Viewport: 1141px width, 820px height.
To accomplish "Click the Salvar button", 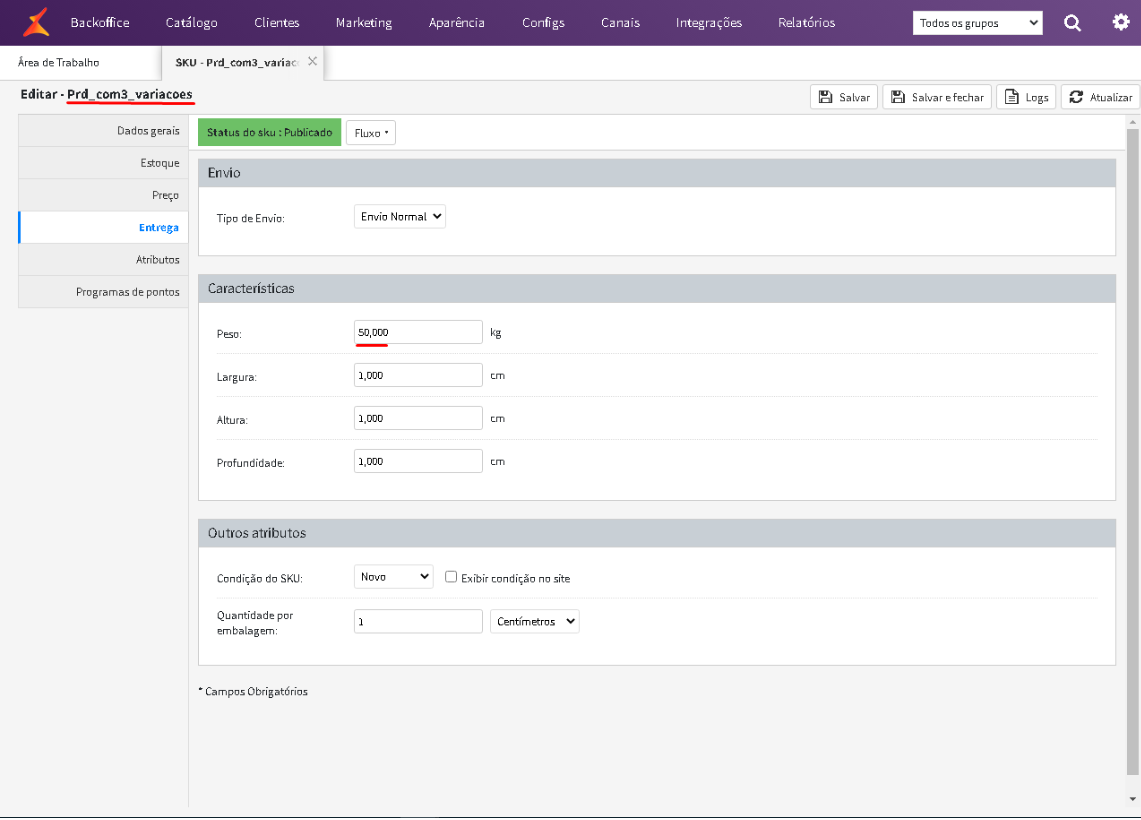I will [843, 97].
